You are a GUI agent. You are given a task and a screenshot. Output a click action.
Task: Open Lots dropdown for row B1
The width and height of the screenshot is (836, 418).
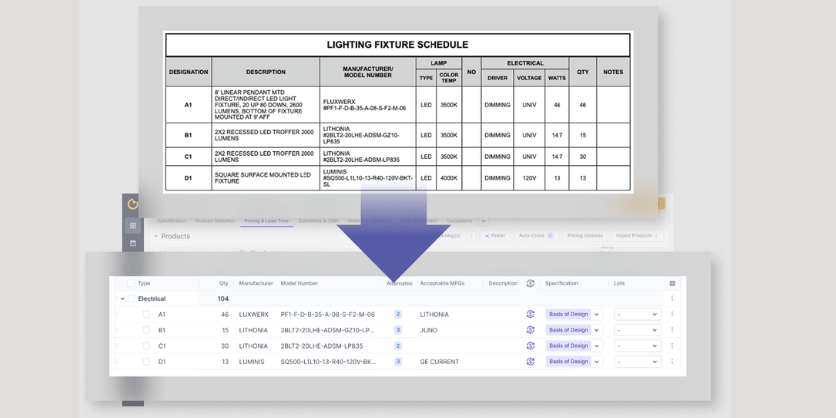638,330
